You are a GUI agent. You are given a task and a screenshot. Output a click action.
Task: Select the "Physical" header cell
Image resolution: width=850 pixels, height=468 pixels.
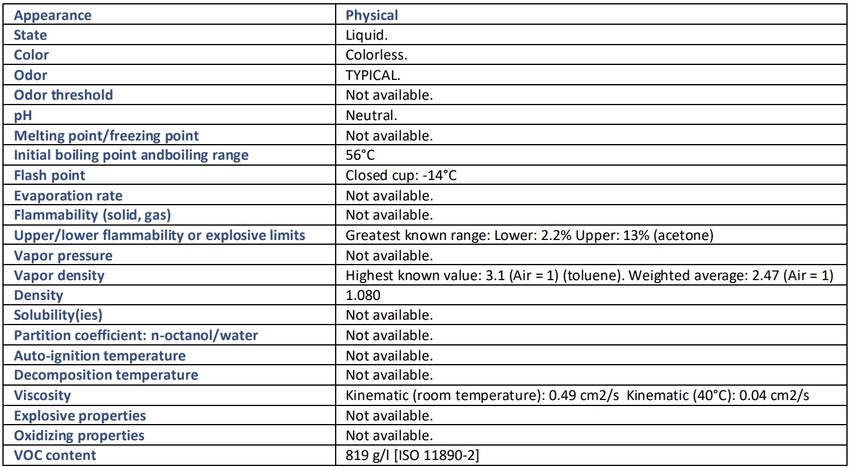click(x=371, y=15)
